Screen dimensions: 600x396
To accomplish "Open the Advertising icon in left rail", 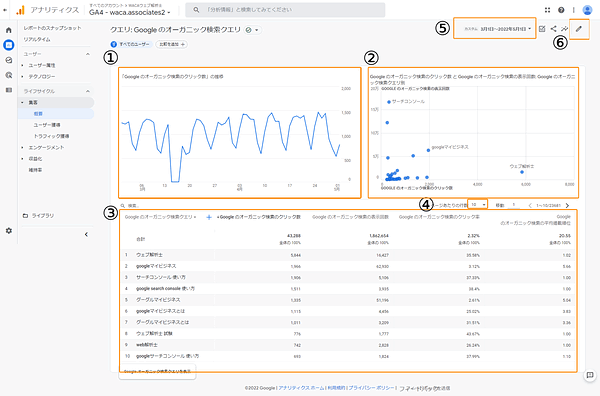I will tap(8, 75).
